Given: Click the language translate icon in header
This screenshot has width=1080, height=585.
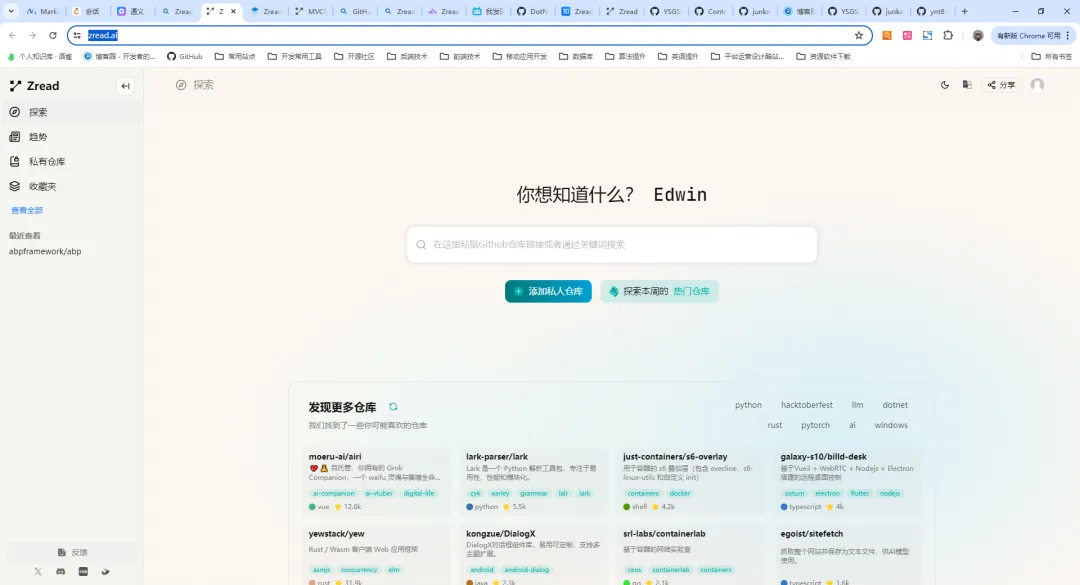Looking at the screenshot, I should point(967,85).
